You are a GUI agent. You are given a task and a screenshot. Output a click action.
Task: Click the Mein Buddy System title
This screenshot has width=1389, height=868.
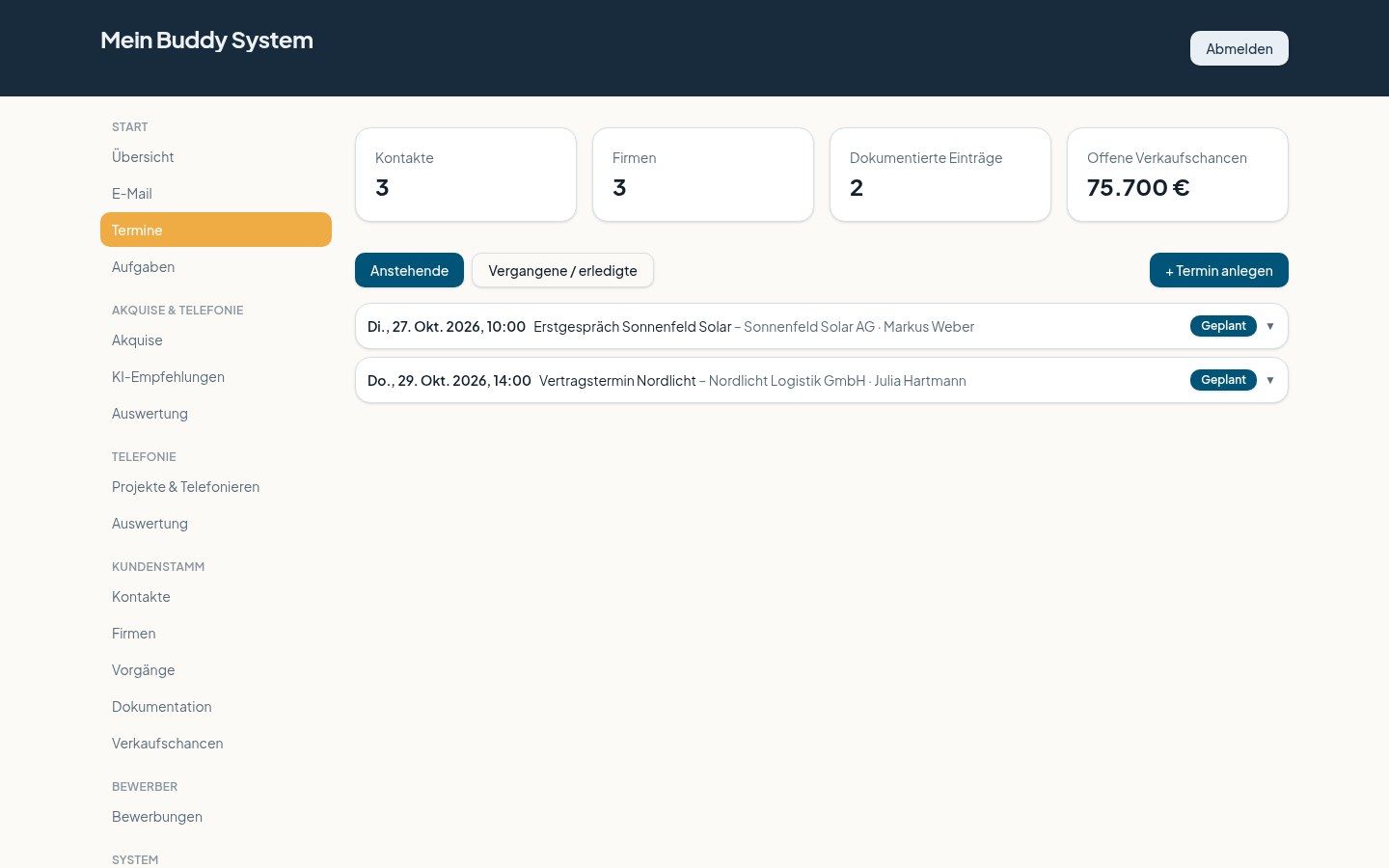pyautogui.click(x=206, y=40)
